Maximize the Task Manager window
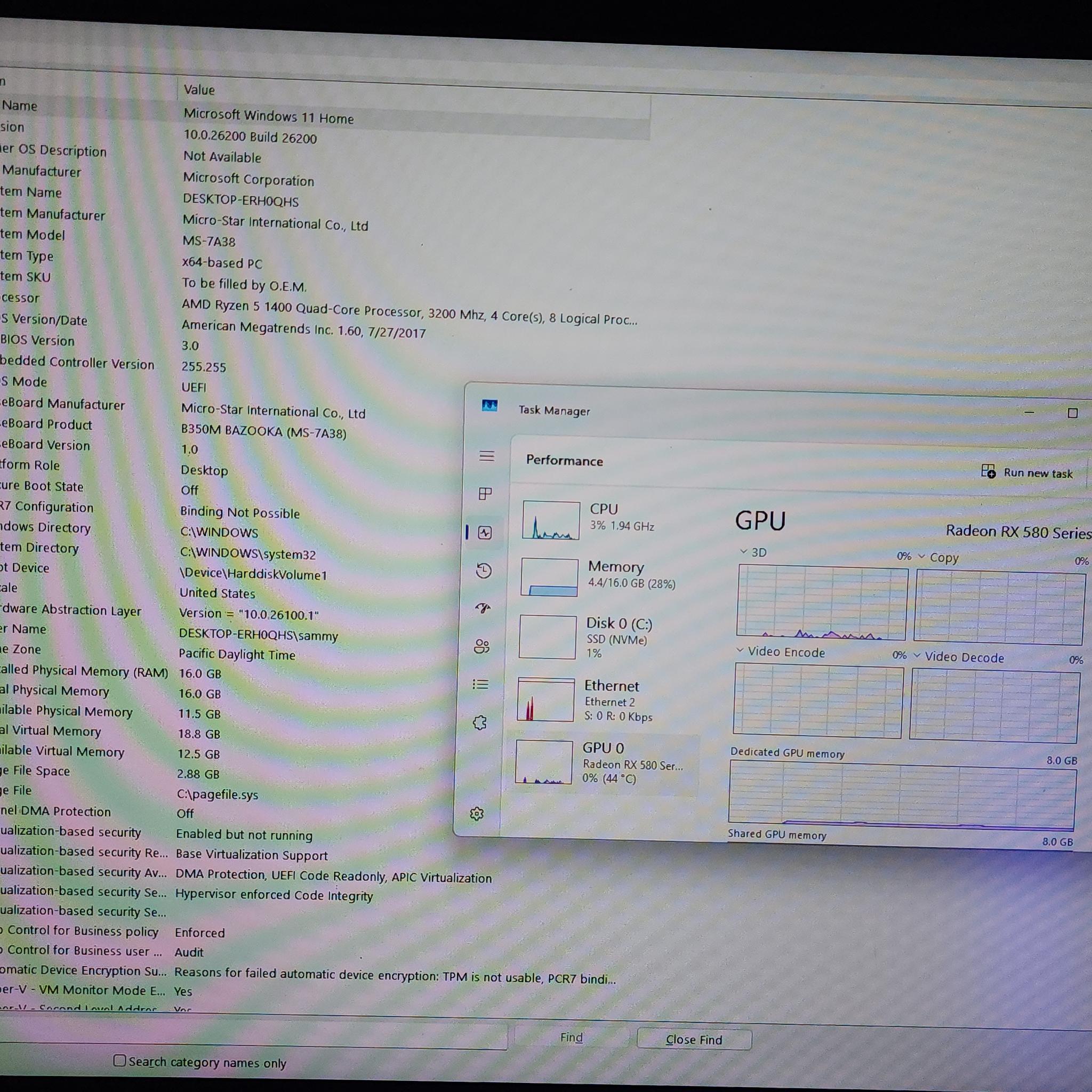 pos(1072,413)
